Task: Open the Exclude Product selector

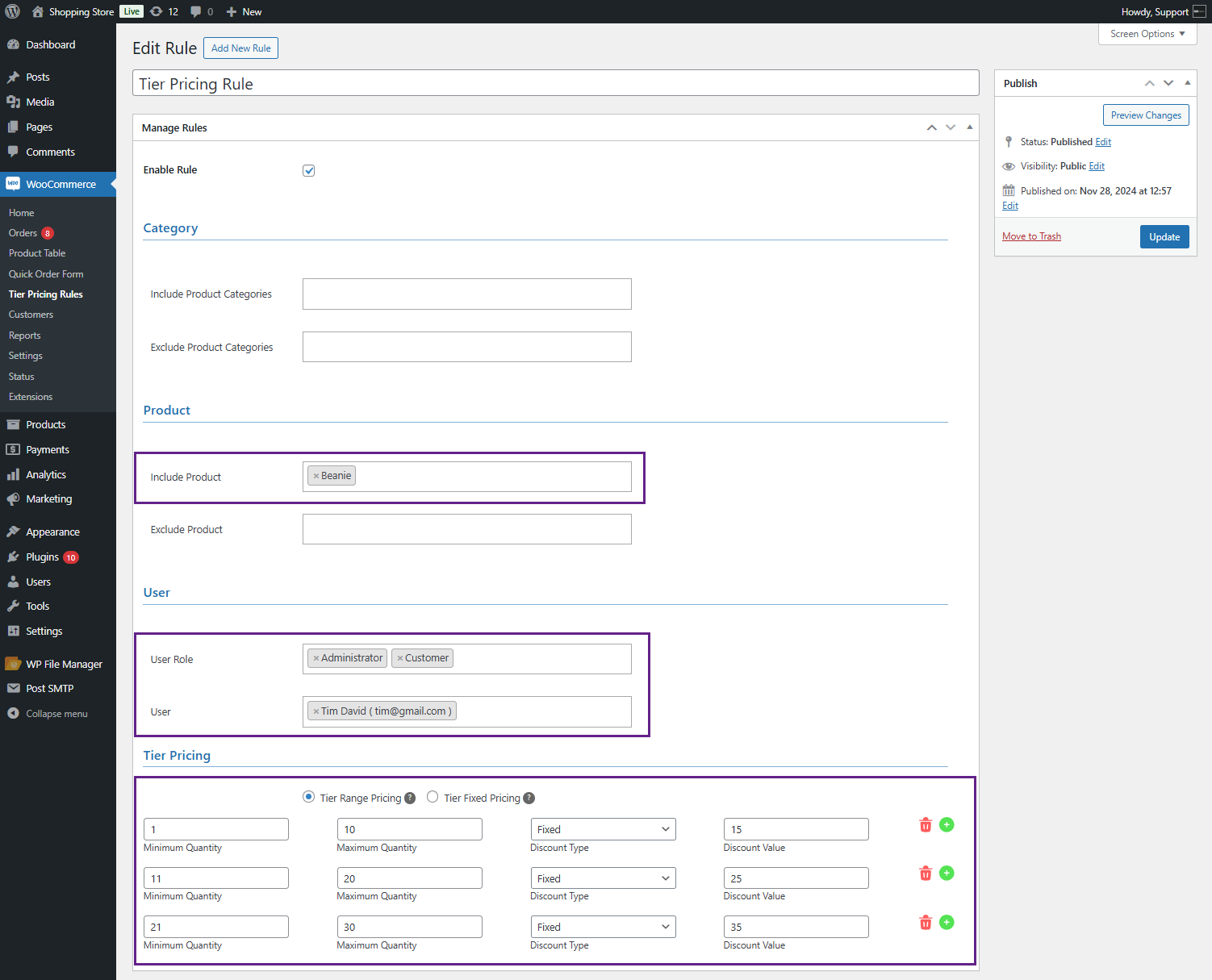Action: pos(467,529)
